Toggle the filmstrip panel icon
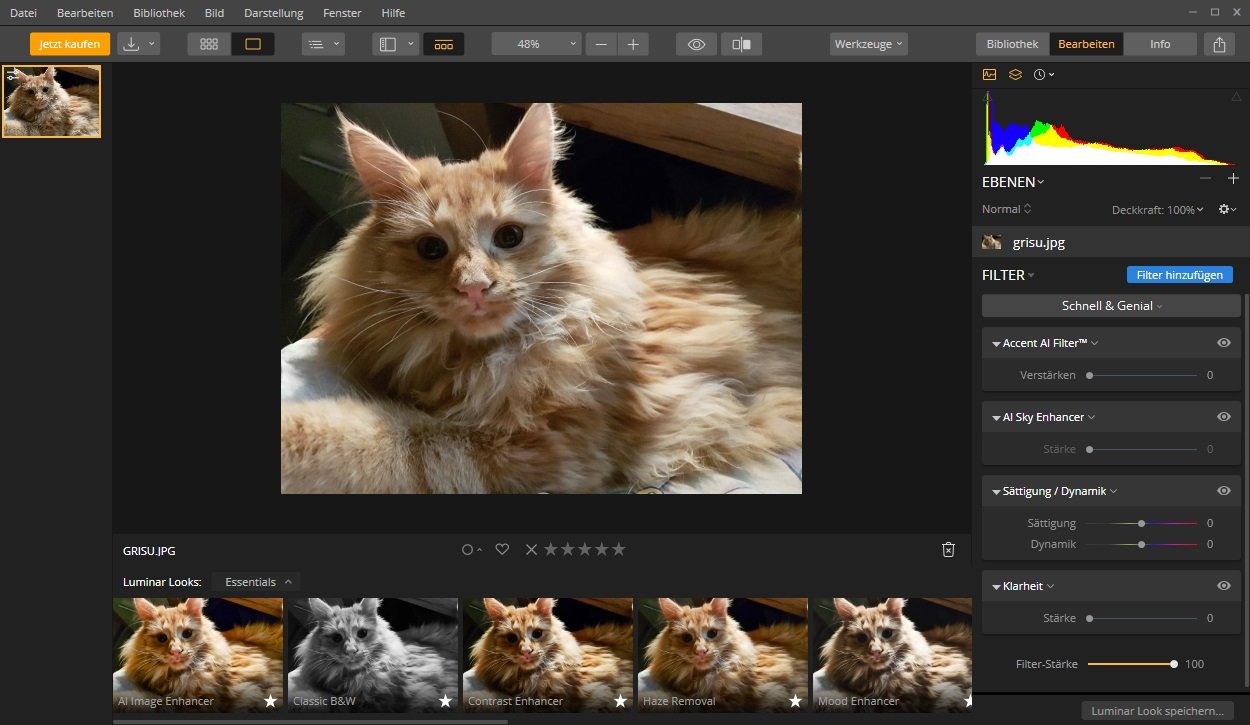The image size is (1250, 725). (x=443, y=44)
